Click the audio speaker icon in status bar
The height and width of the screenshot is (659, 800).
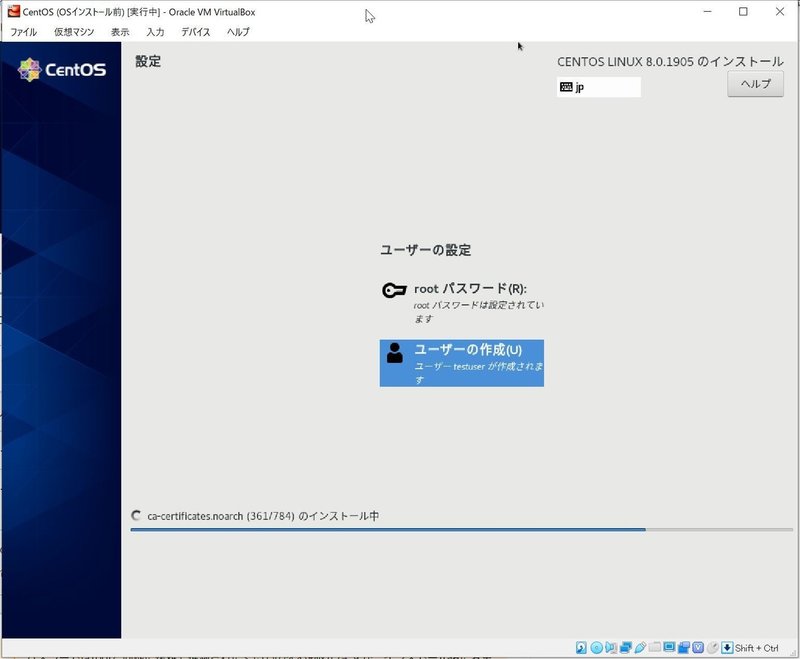(x=611, y=648)
